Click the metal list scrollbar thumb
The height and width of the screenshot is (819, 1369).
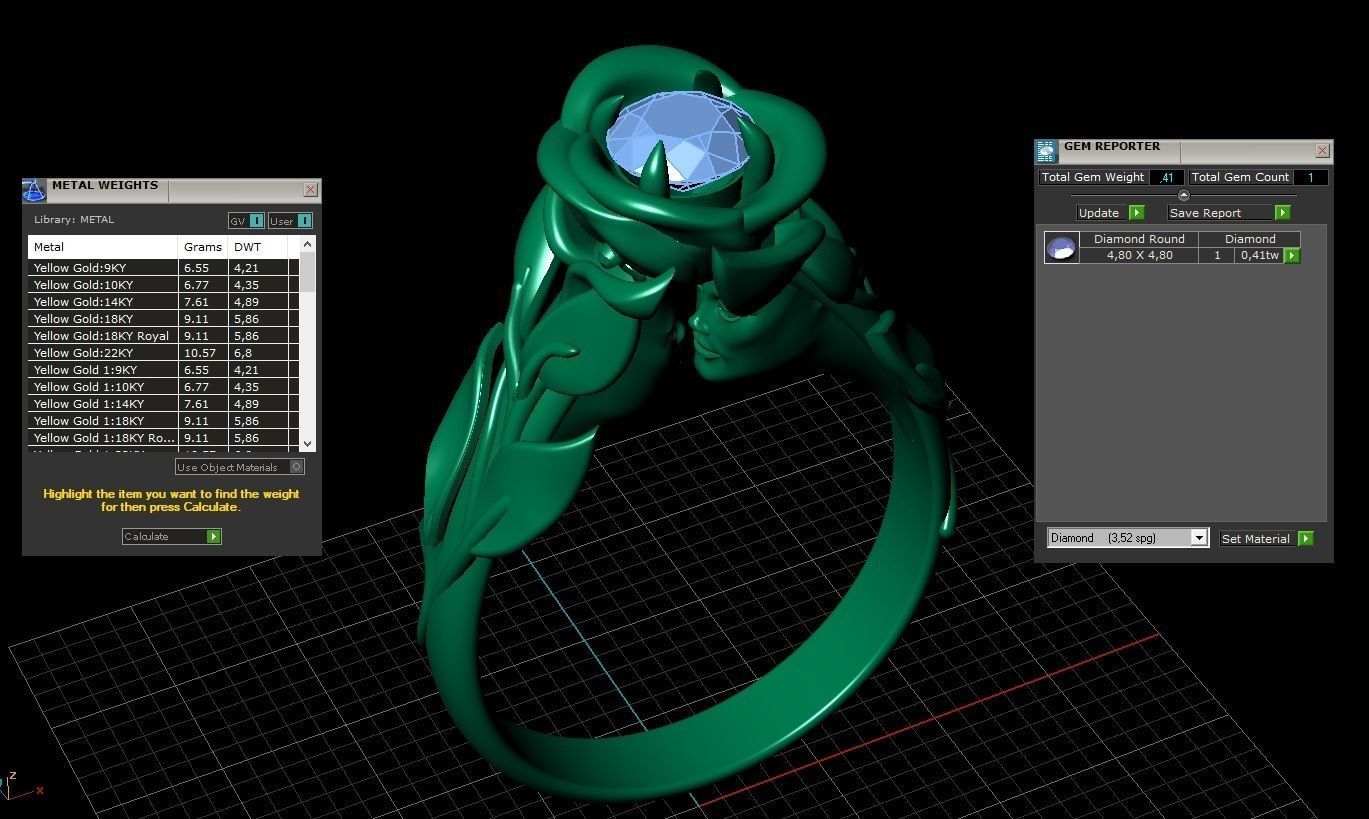307,271
